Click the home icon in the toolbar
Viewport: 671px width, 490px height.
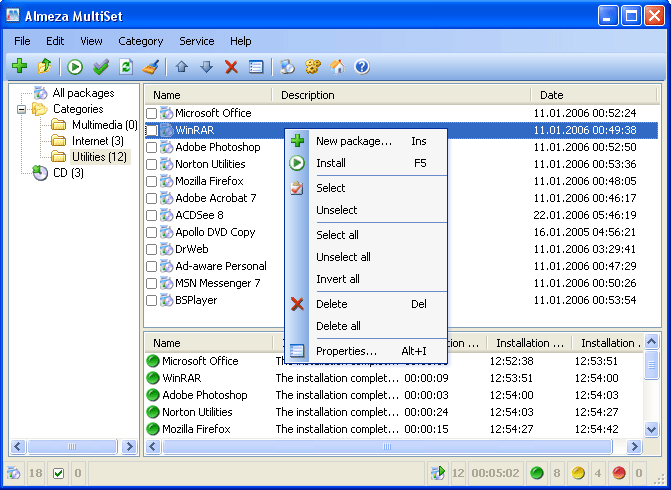tap(337, 67)
